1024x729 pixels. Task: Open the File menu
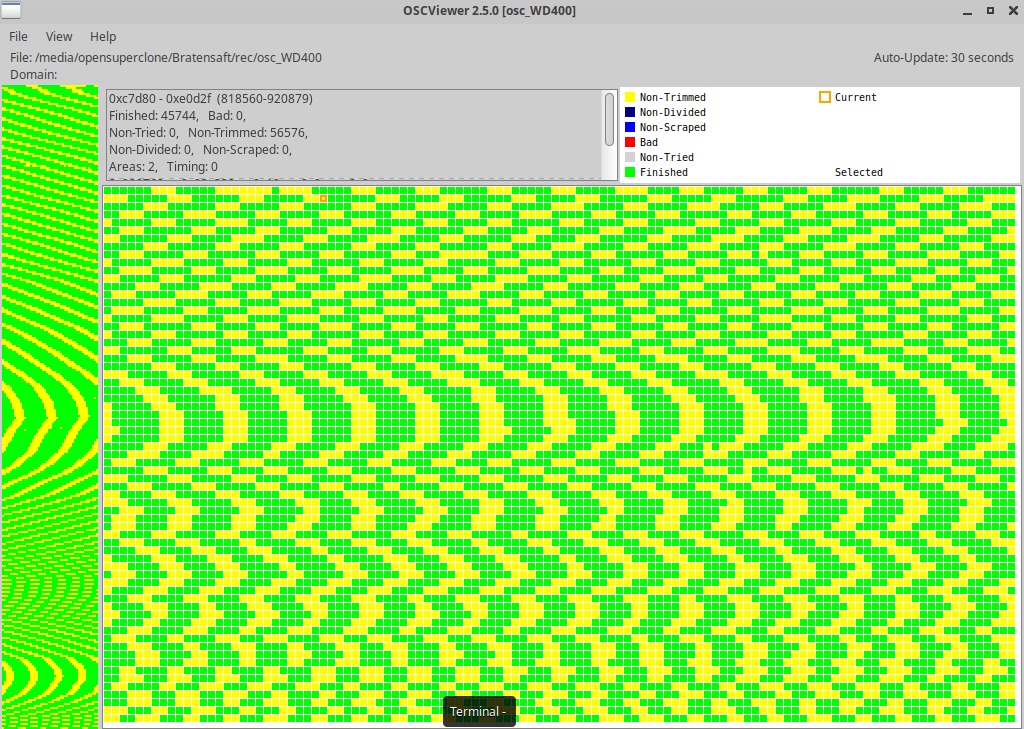[18, 37]
